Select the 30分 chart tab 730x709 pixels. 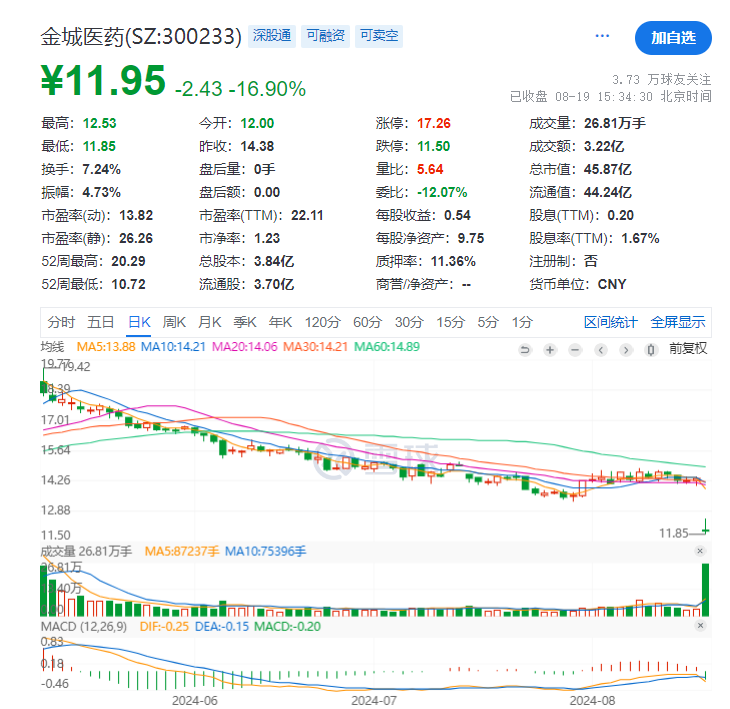click(409, 322)
